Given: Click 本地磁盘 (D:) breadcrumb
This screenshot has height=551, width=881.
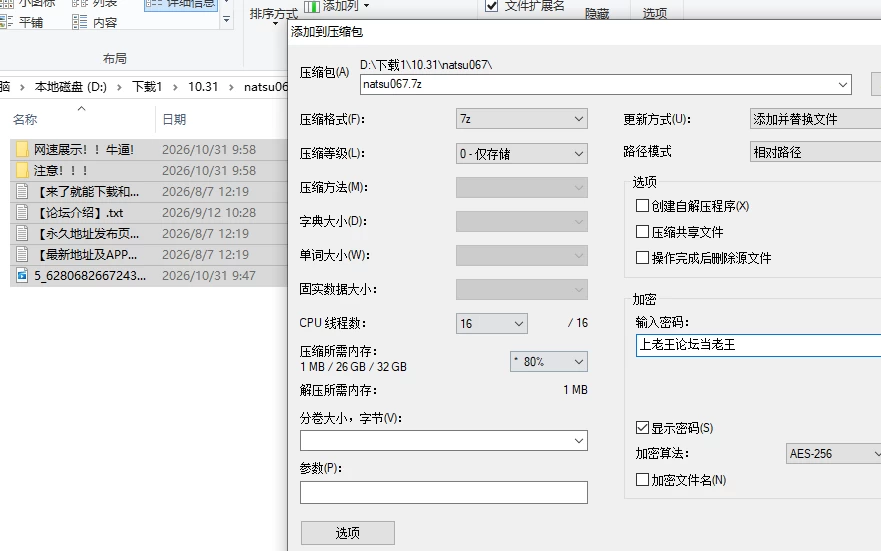Looking at the screenshot, I should (x=71, y=87).
